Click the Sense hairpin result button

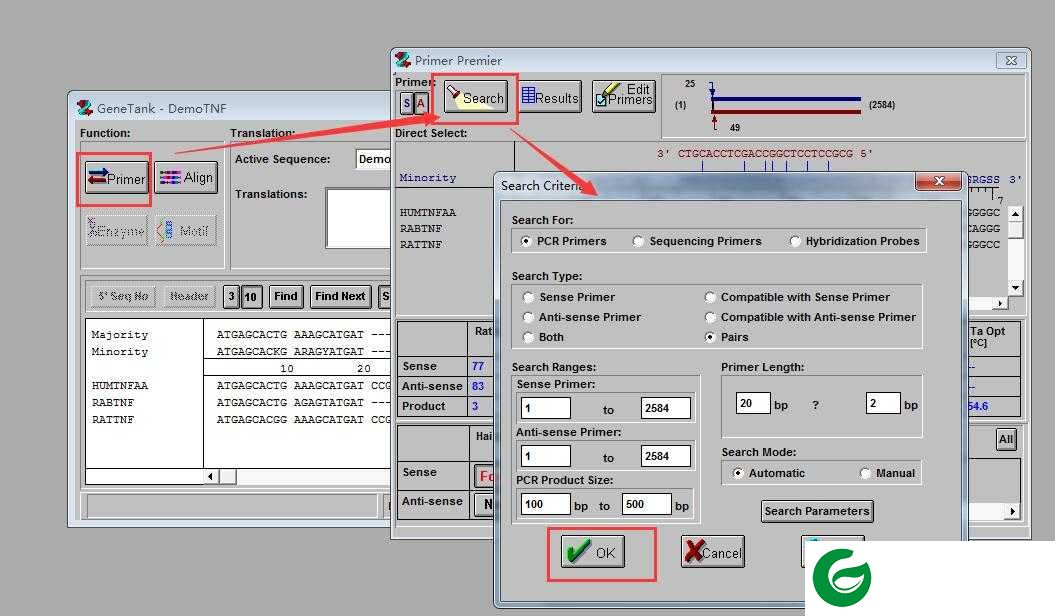pyautogui.click(x=484, y=476)
